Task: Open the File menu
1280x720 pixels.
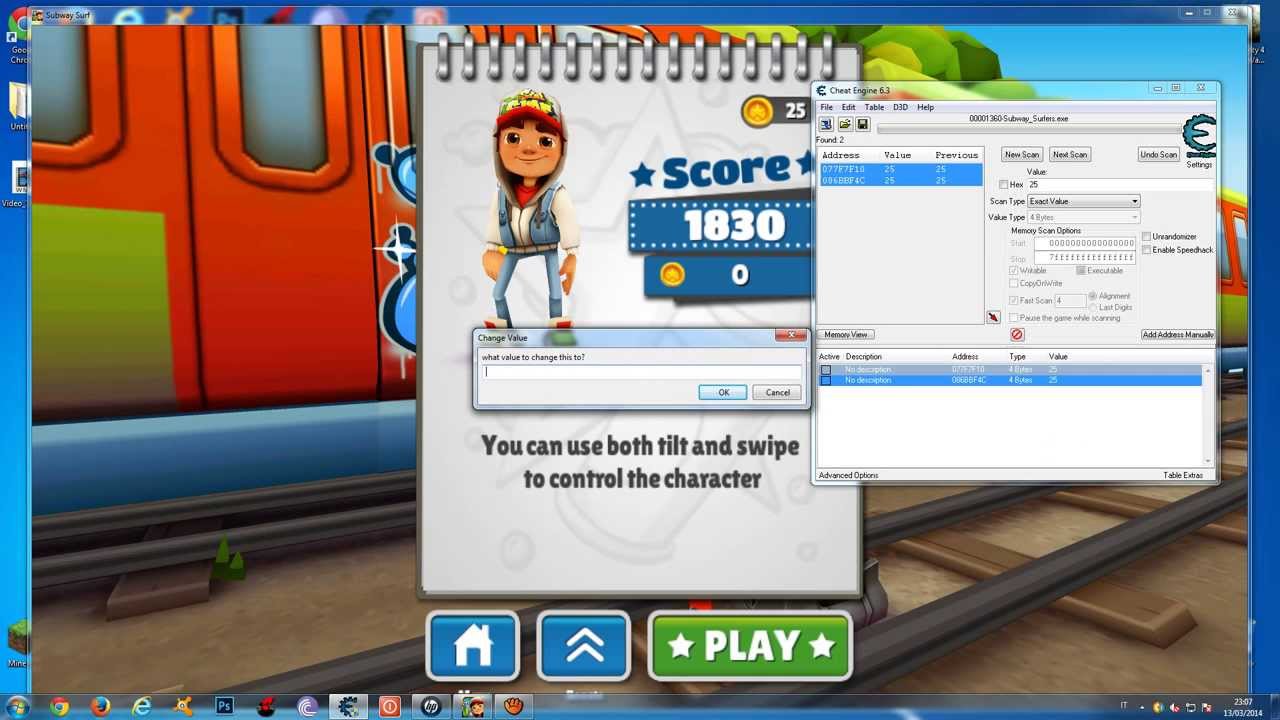Action: pyautogui.click(x=826, y=107)
